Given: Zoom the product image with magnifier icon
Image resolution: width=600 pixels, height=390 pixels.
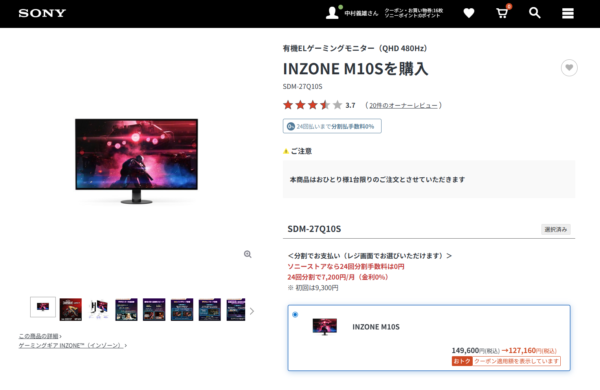Looking at the screenshot, I should point(248,254).
